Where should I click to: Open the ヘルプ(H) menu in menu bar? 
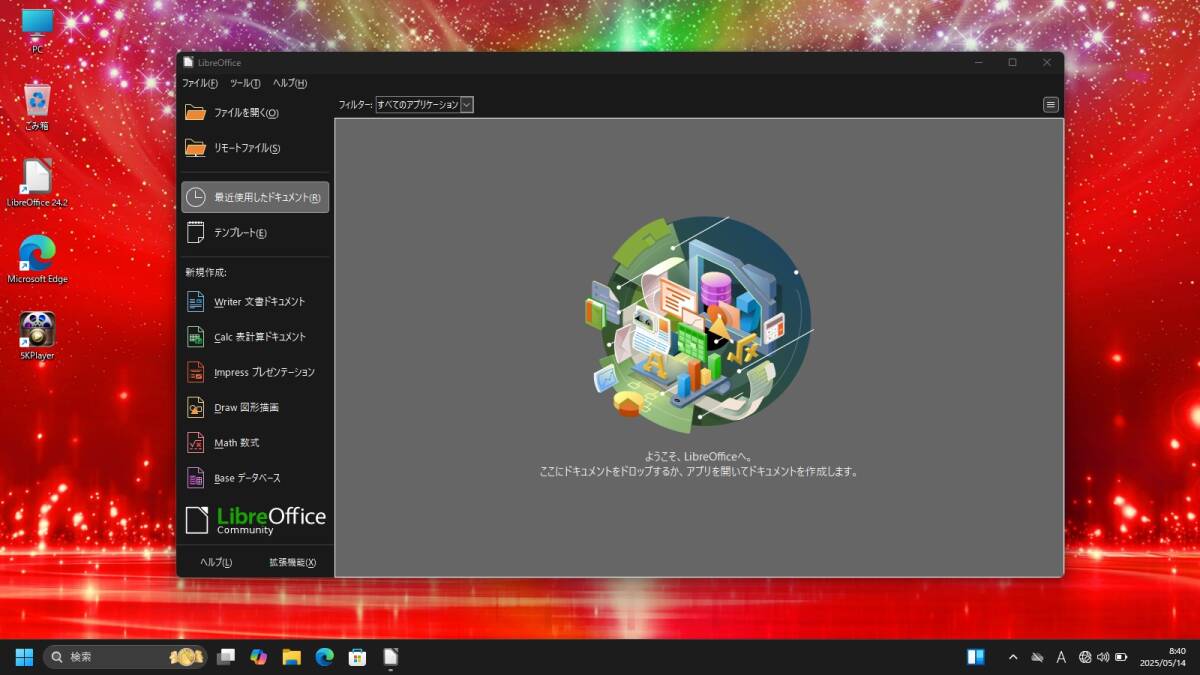(290, 83)
